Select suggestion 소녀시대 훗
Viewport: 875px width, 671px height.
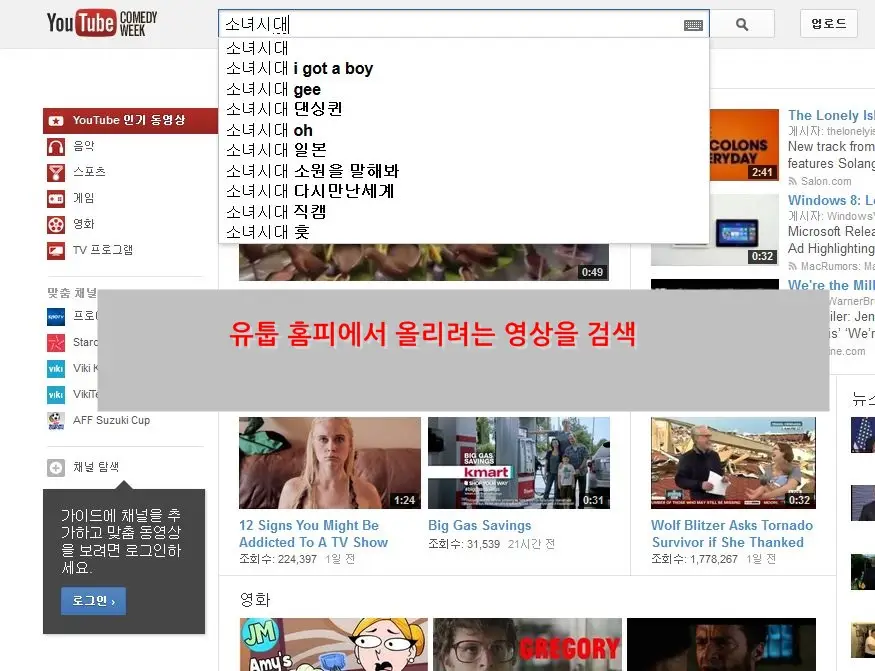point(463,232)
